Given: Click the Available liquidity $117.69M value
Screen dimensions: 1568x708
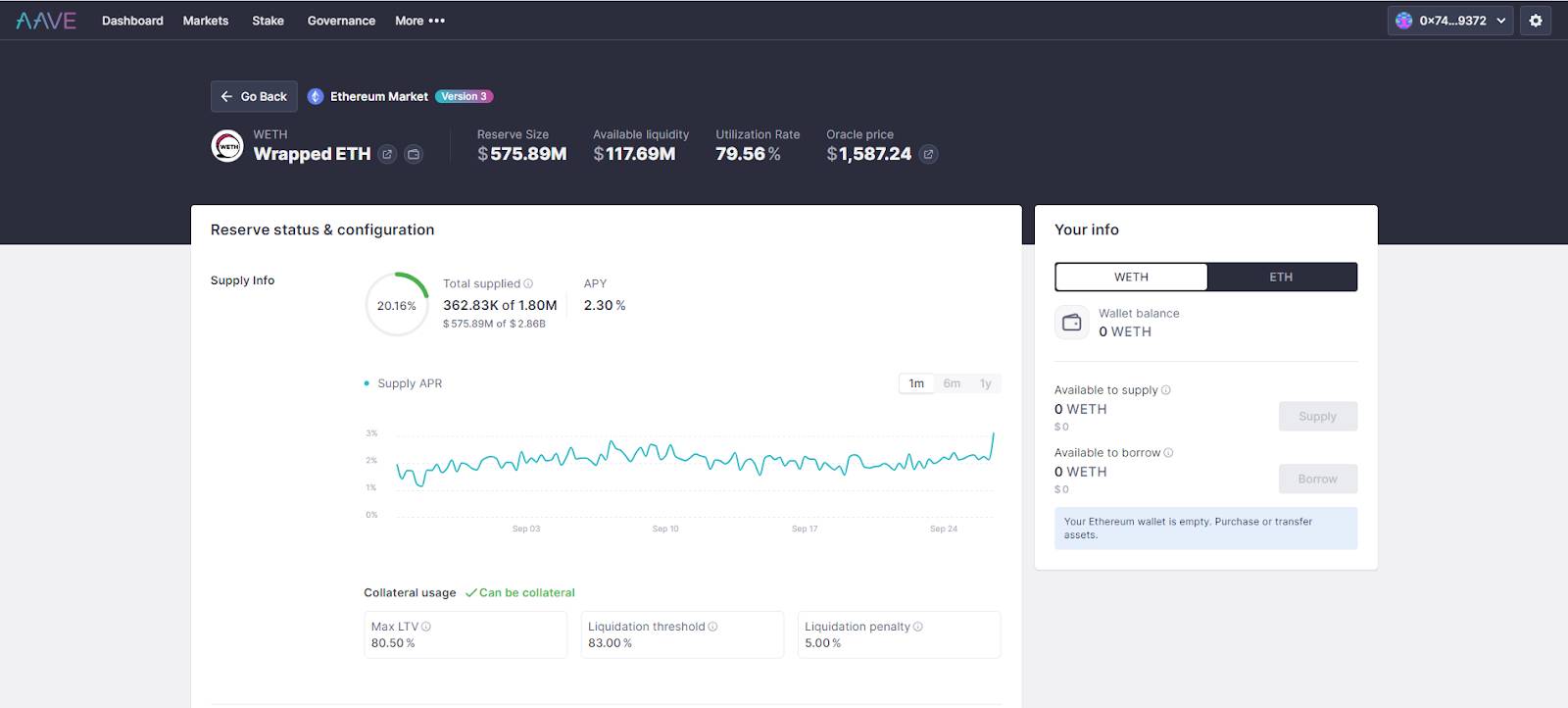Looking at the screenshot, I should [x=634, y=154].
